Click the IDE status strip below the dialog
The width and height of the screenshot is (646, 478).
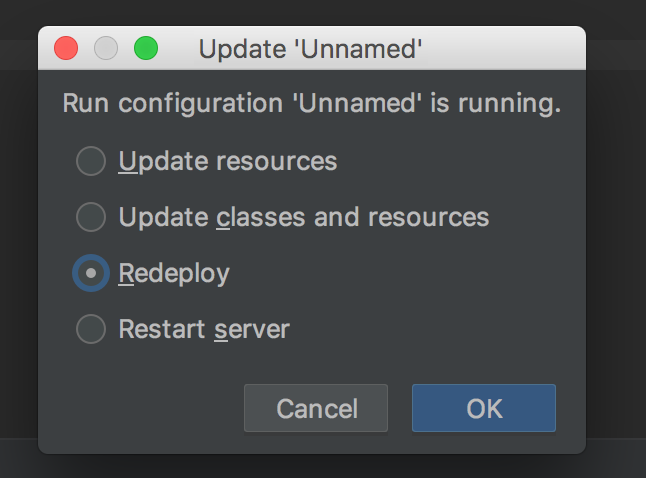tap(323, 468)
